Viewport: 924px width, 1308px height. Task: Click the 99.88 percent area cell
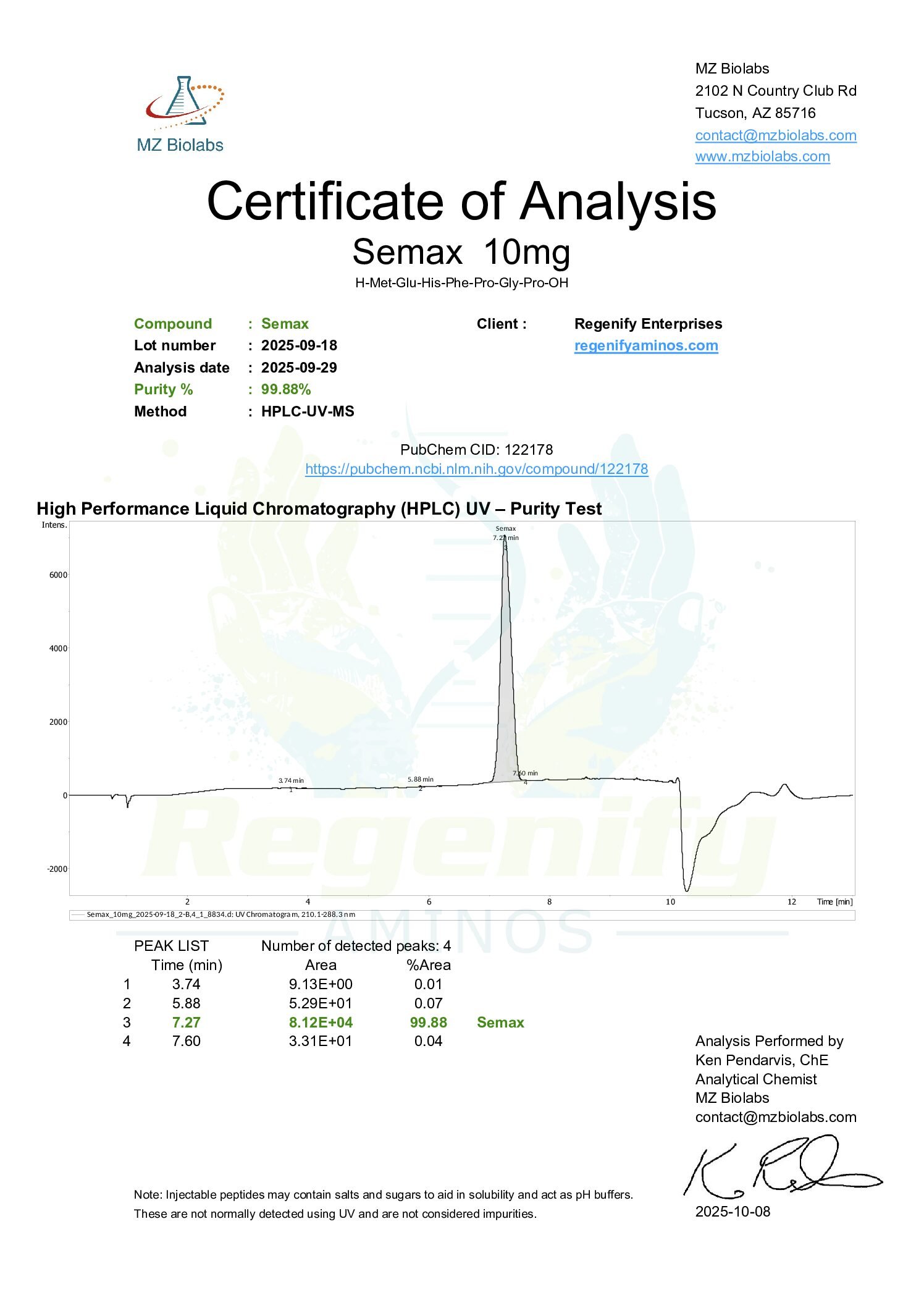point(429,1023)
